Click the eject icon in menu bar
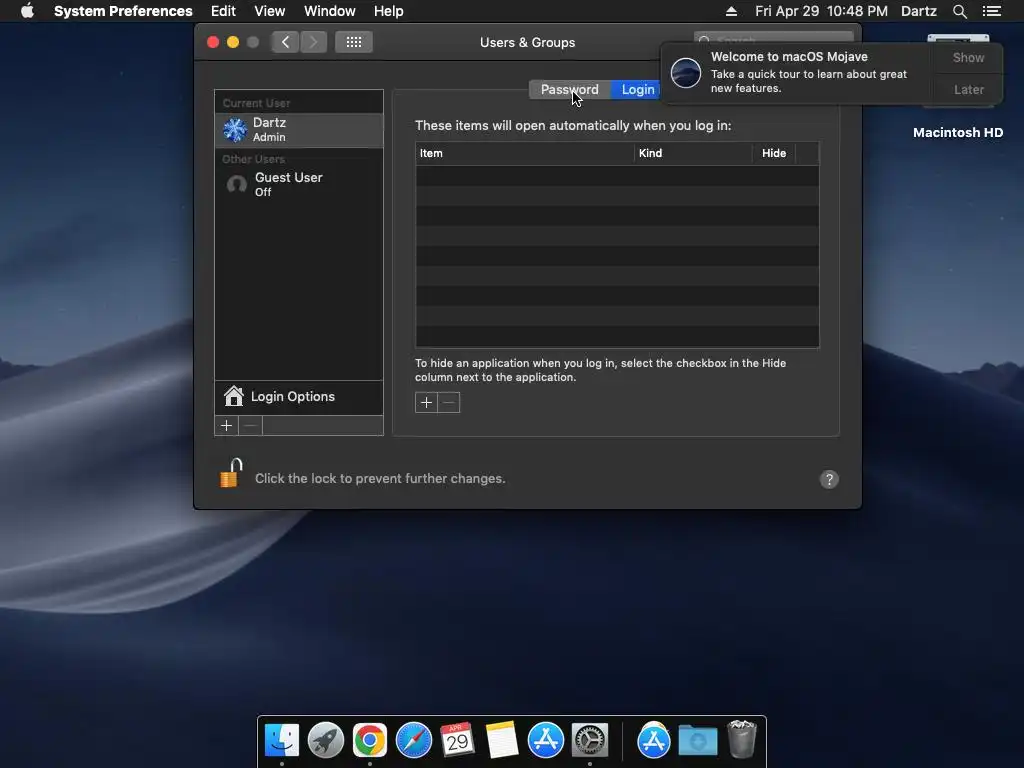 [731, 11]
